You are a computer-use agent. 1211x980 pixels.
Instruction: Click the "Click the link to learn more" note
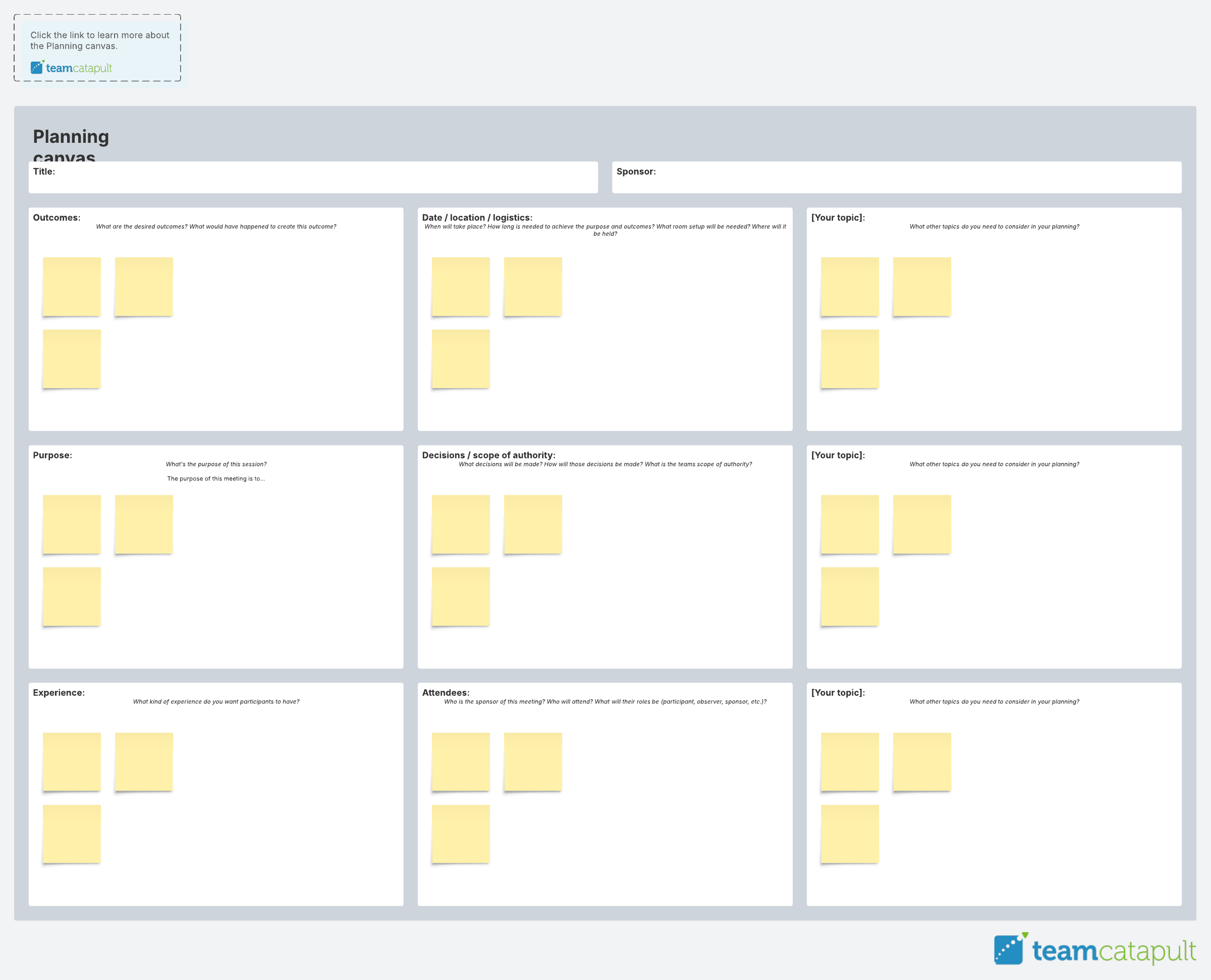pyautogui.click(x=100, y=41)
